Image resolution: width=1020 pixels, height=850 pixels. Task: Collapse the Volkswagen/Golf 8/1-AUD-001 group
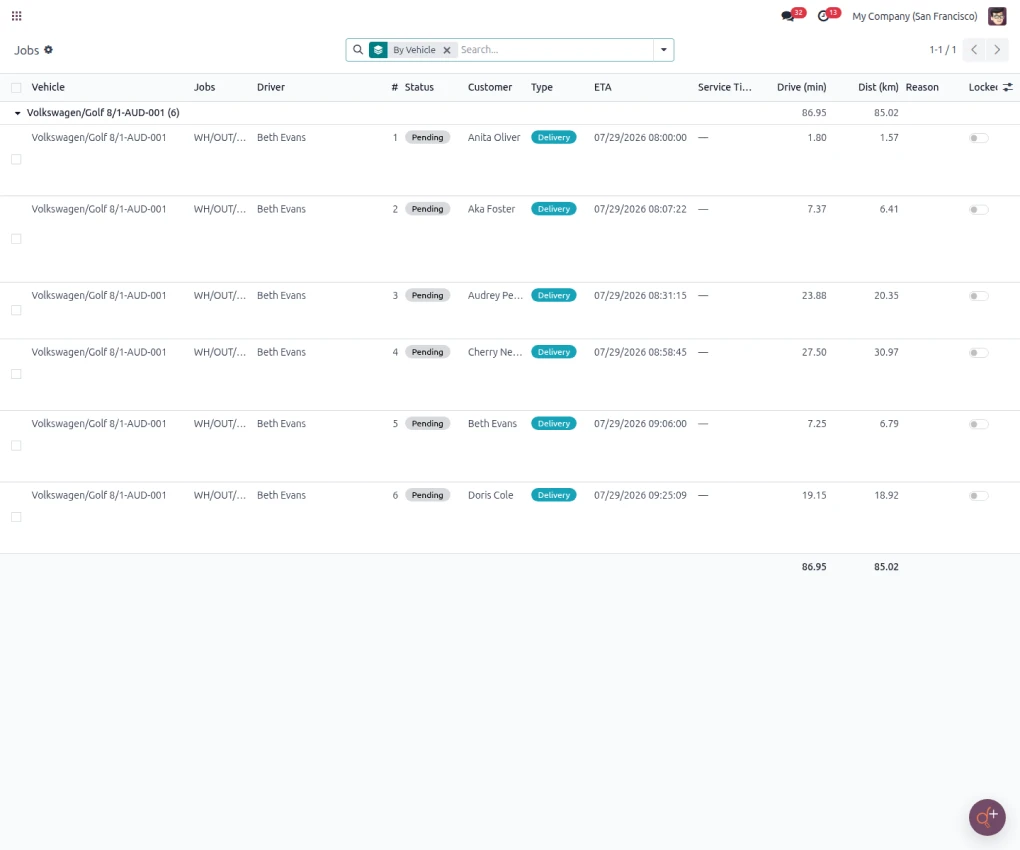pyautogui.click(x=18, y=113)
